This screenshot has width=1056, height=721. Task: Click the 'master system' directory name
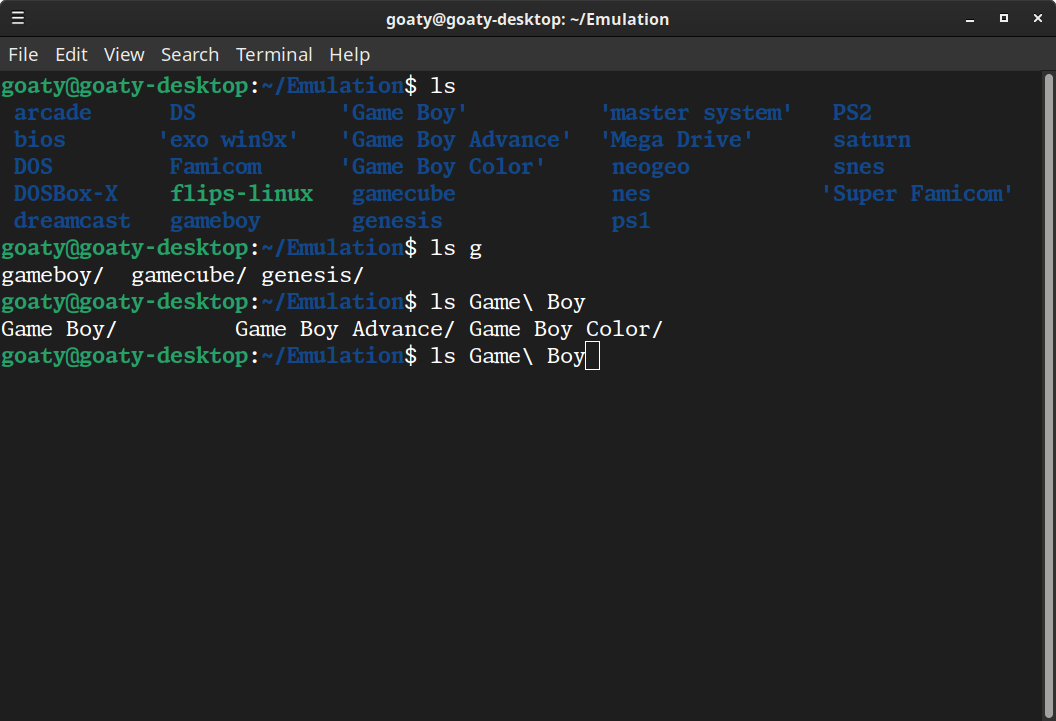click(696, 112)
